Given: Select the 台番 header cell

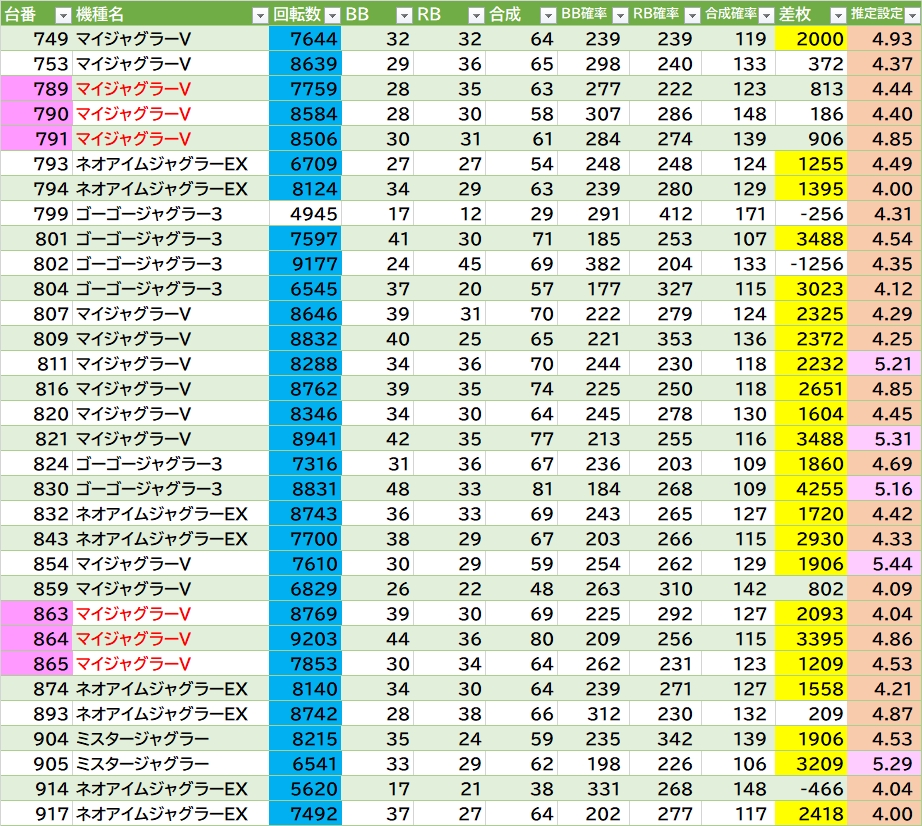Looking at the screenshot, I should tap(36, 14).
